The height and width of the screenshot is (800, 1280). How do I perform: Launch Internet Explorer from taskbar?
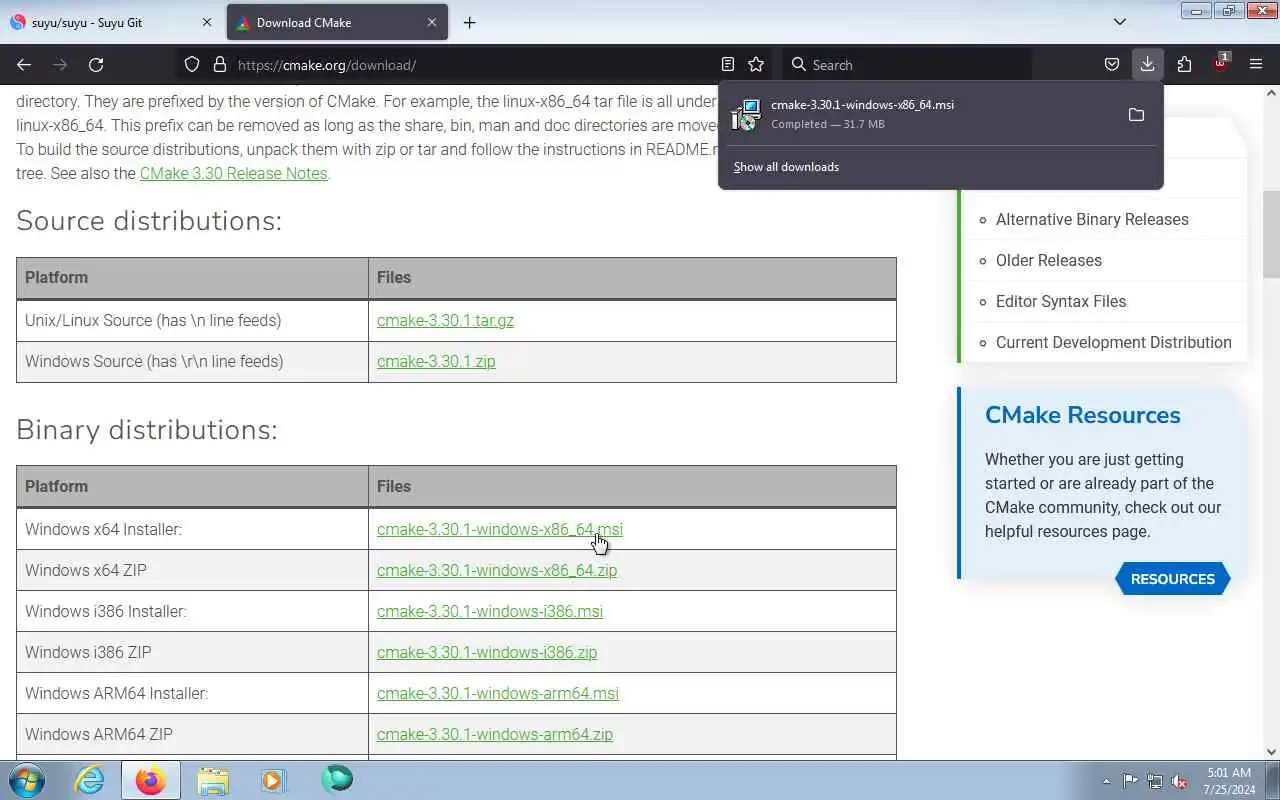pos(90,780)
